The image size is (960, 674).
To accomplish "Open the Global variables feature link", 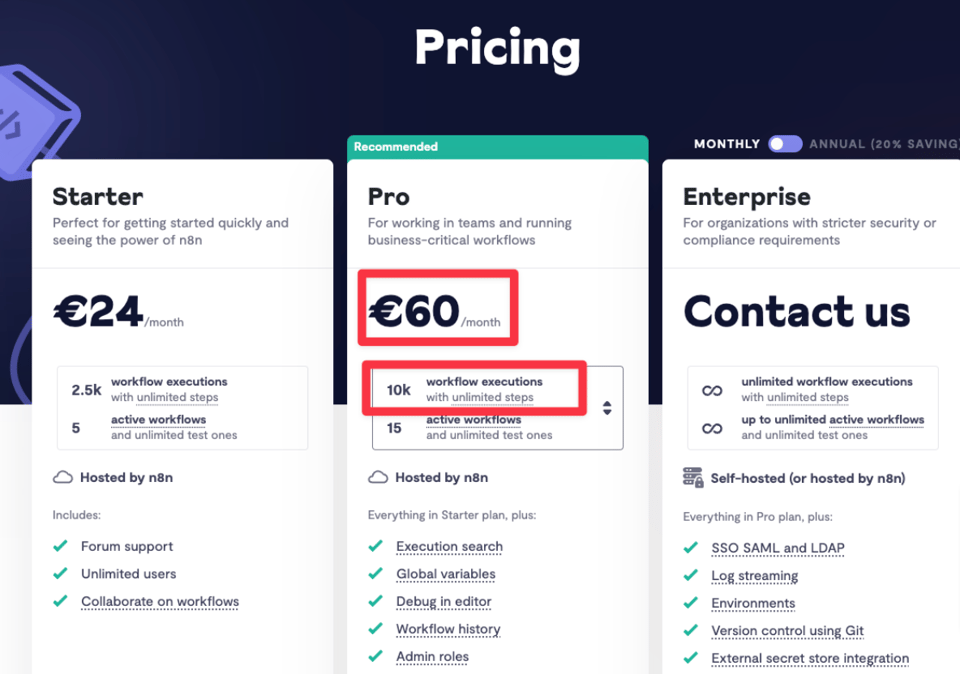I will 446,574.
